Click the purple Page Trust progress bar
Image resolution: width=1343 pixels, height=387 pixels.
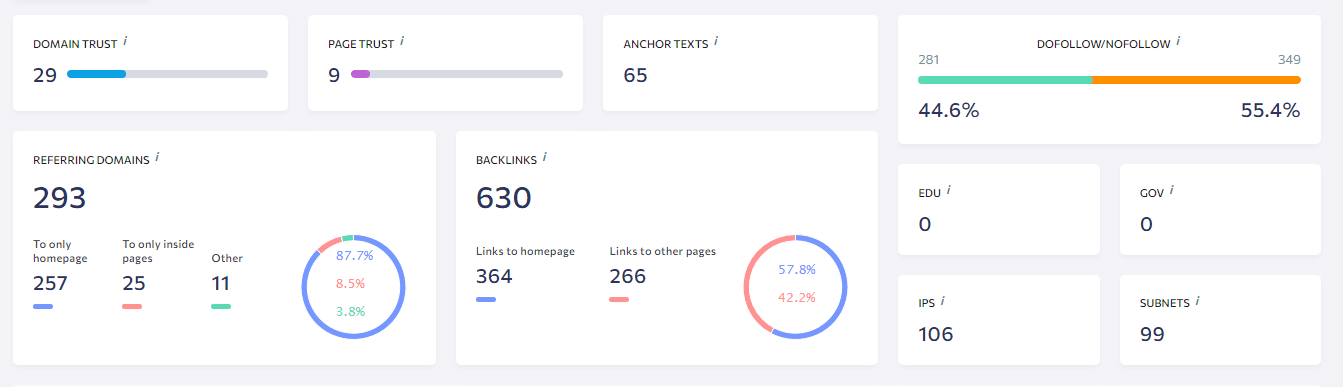[x=457, y=74]
